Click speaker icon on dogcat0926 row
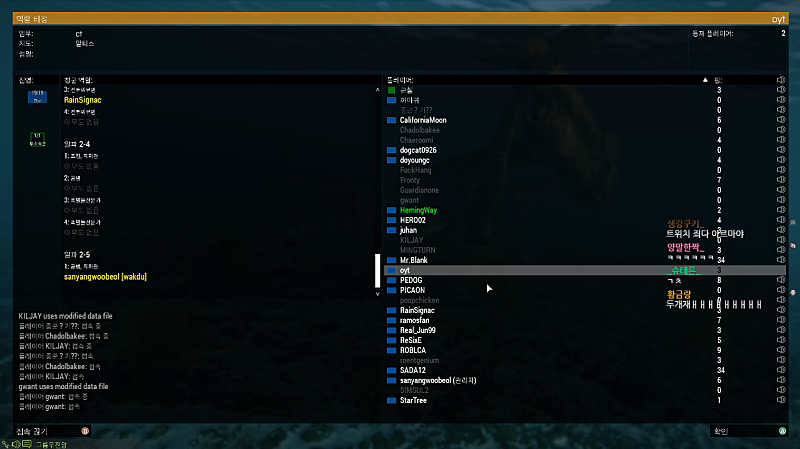Viewport: 800px width, 449px height. click(781, 150)
